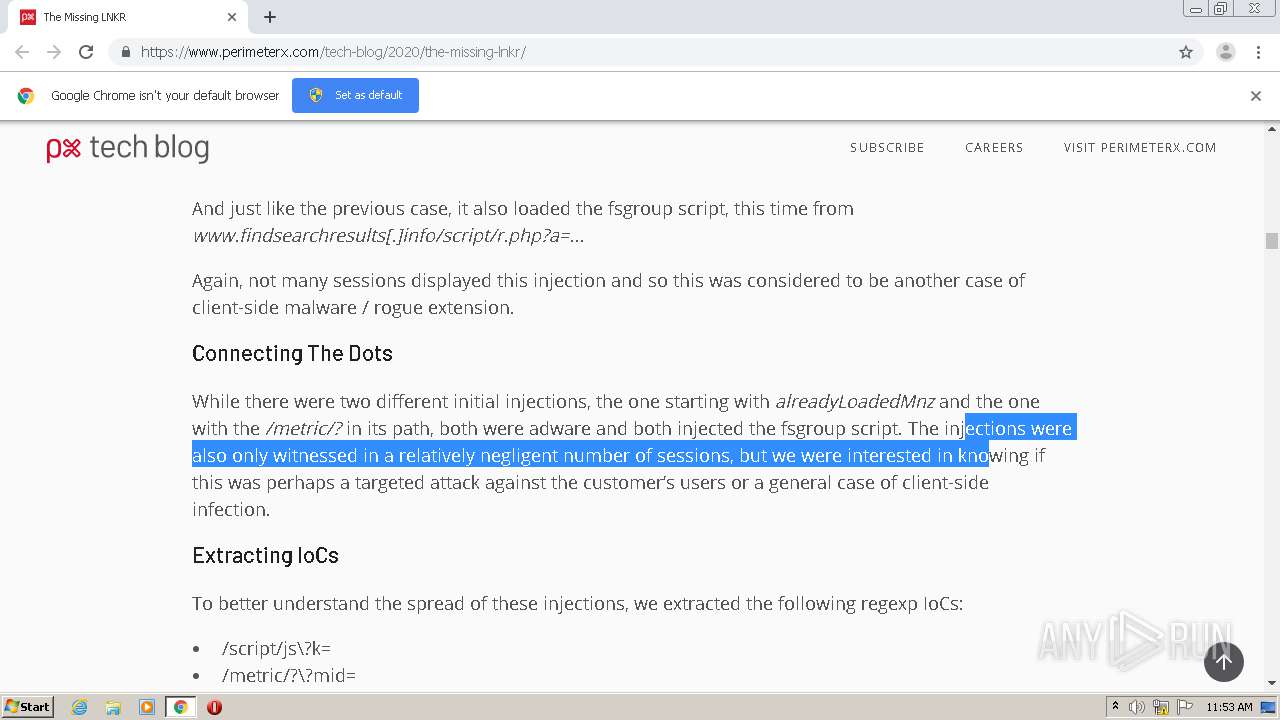Click the volume speaker tray icon
This screenshot has height=720, width=1280.
coord(1137,707)
